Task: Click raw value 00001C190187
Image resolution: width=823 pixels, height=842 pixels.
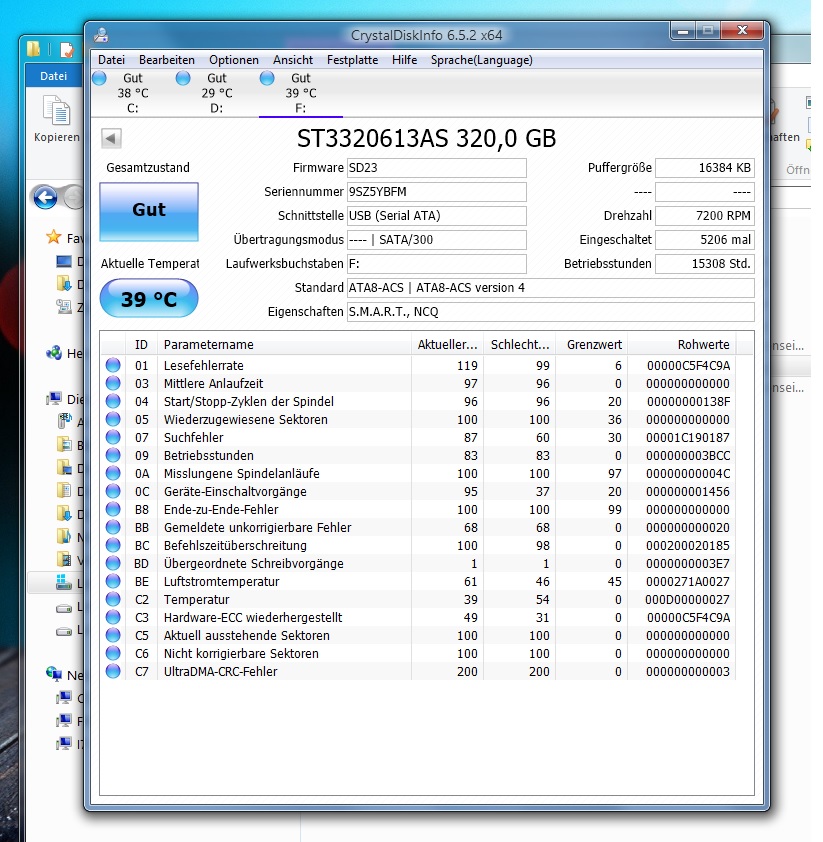Action: click(688, 438)
